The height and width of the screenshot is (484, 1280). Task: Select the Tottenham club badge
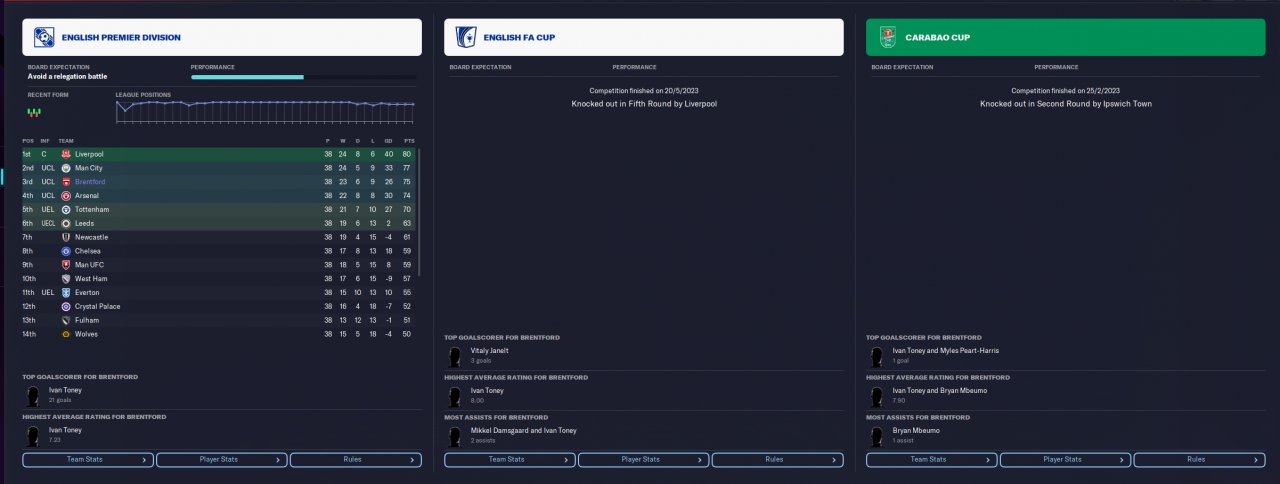pos(65,210)
